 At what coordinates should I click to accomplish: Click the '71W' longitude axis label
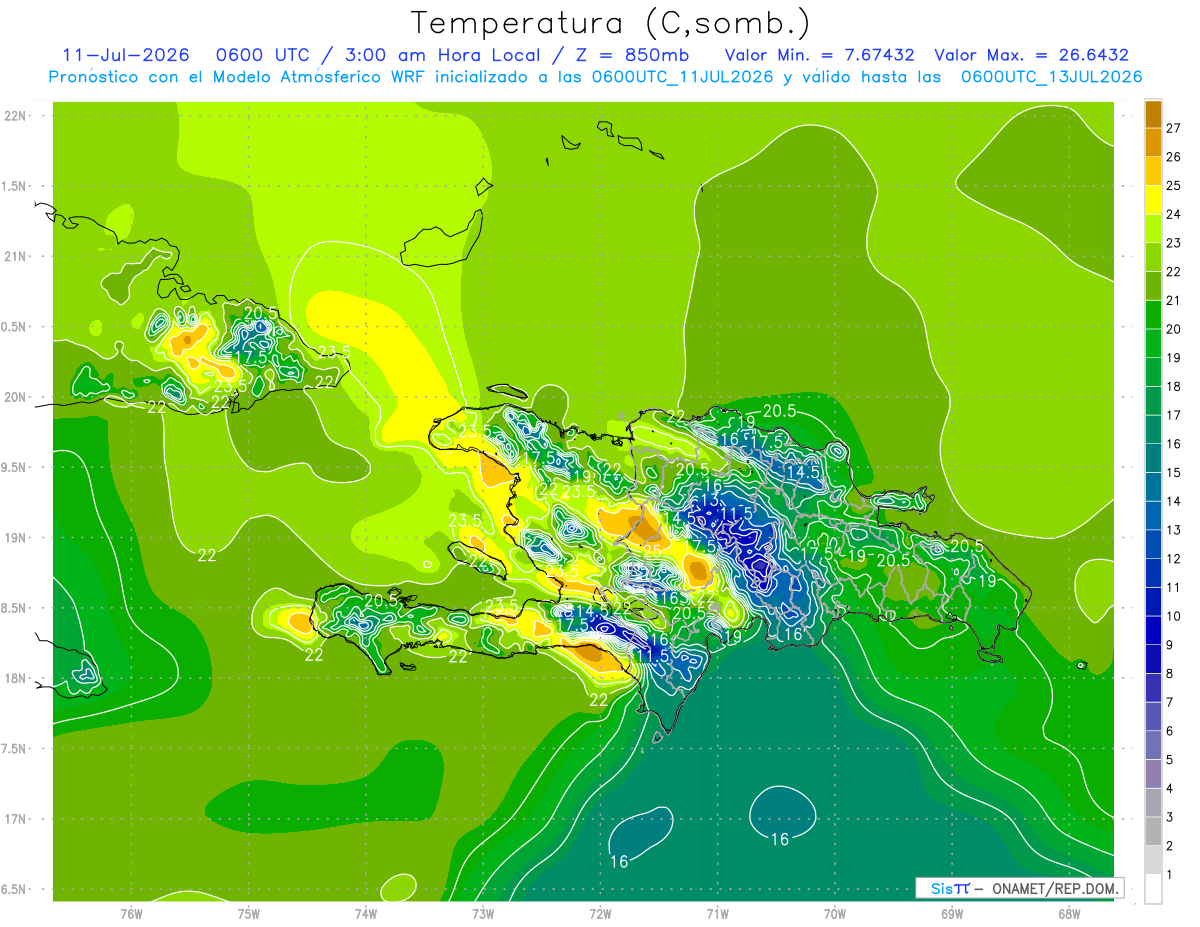point(717,913)
